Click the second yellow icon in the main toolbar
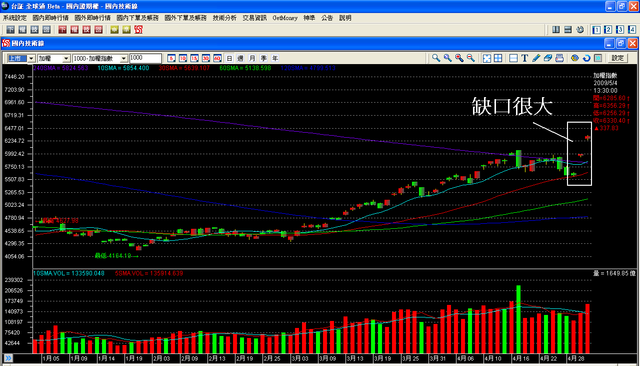Image resolution: width=640 pixels, height=366 pixels. (x=127, y=30)
